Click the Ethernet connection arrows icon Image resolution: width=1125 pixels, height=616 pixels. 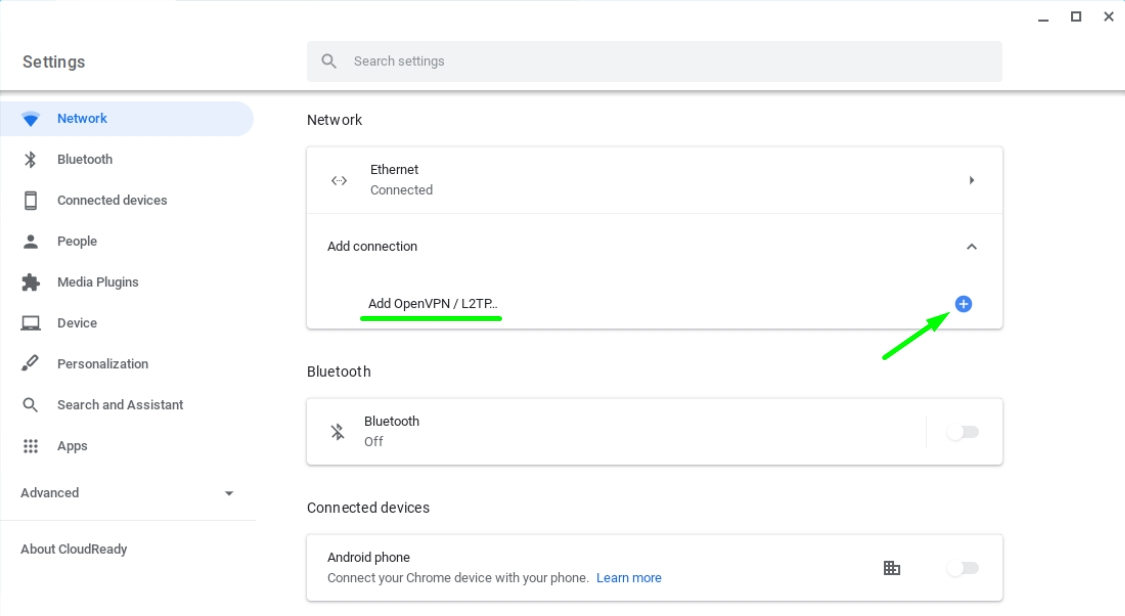tap(339, 181)
